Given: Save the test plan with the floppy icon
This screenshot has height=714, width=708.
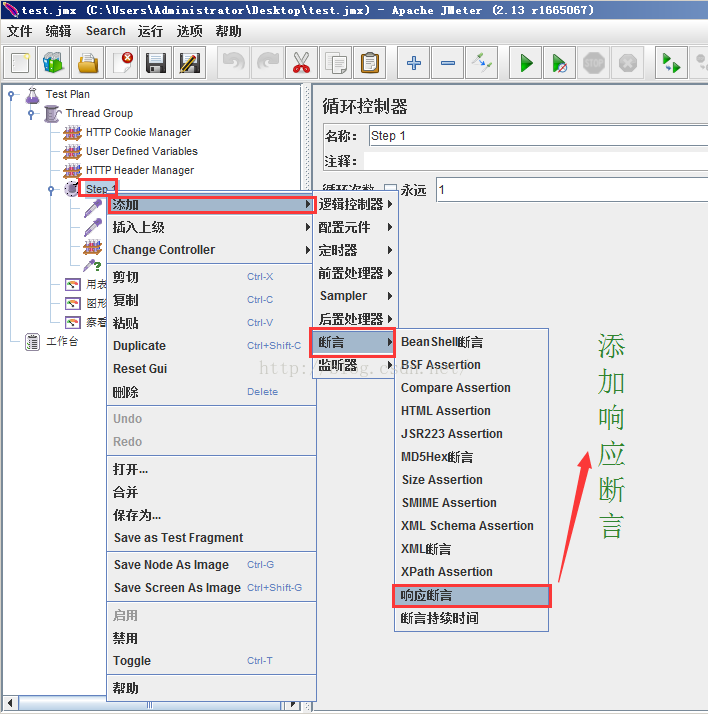Looking at the screenshot, I should tap(156, 63).
